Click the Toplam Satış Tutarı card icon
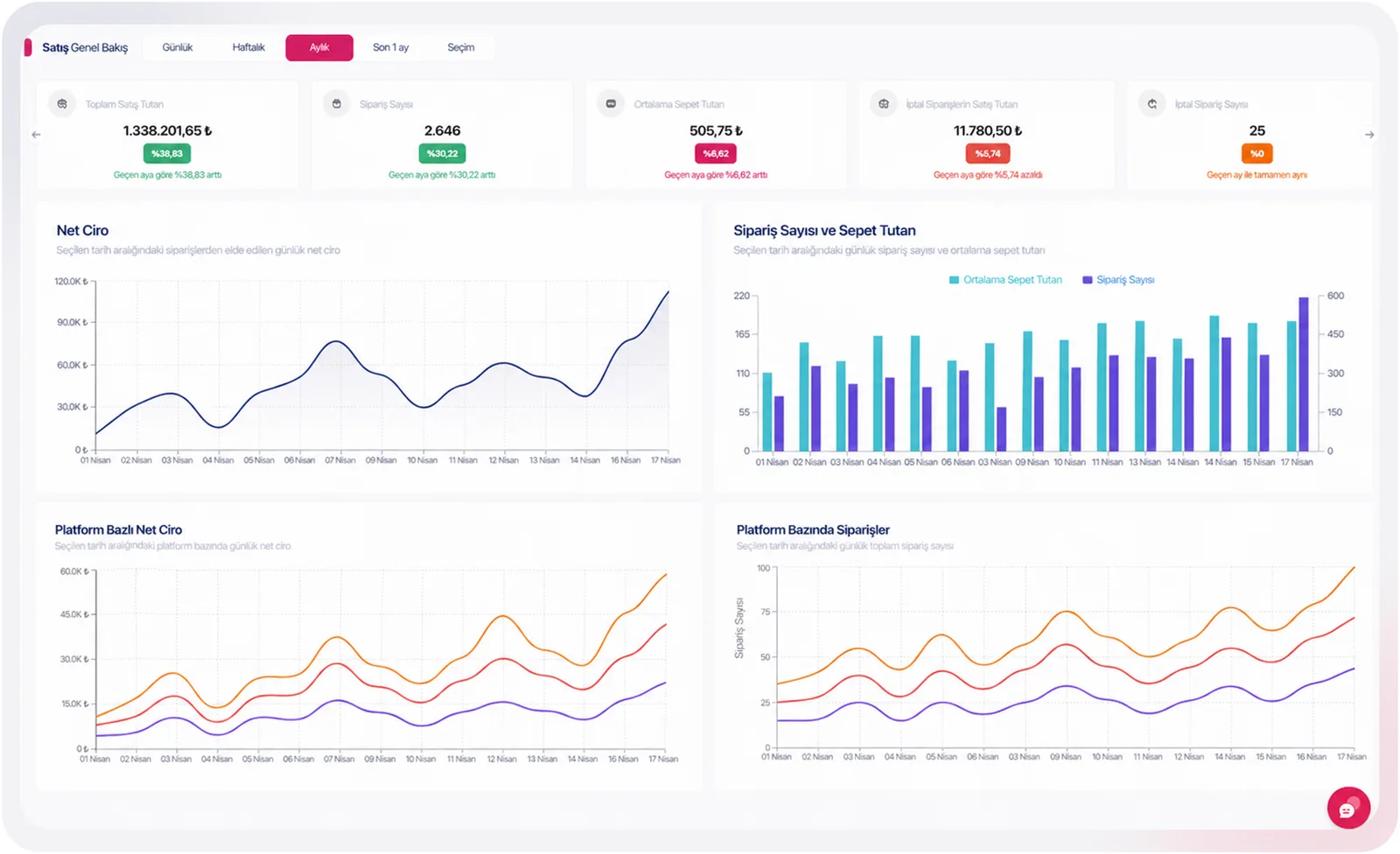 (x=62, y=103)
